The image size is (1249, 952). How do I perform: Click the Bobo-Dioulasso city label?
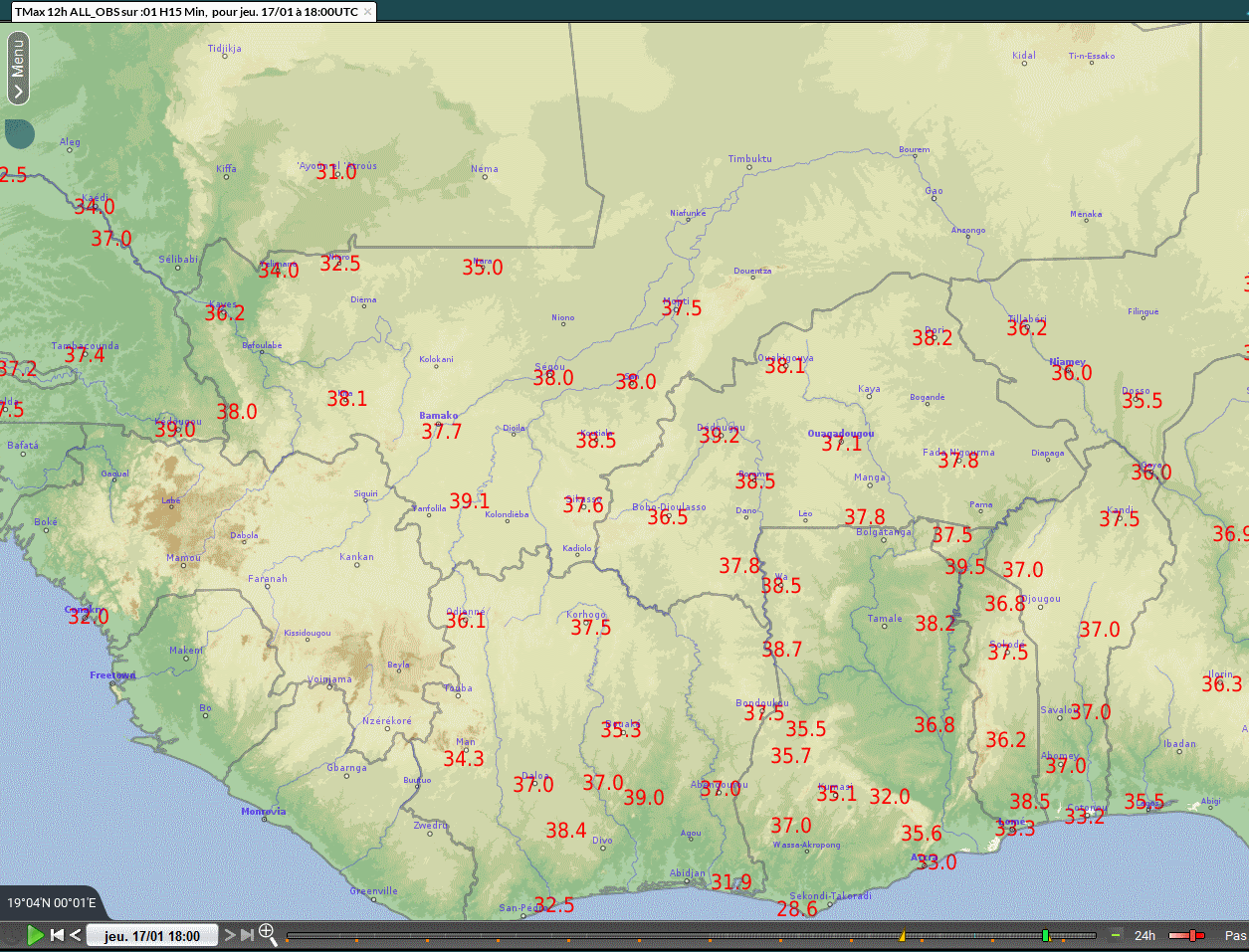(669, 507)
